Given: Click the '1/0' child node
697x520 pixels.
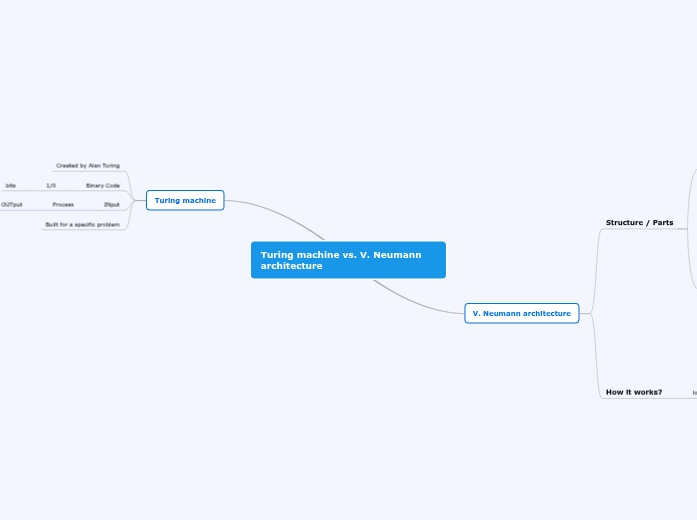Looking at the screenshot, I should click(51, 185).
